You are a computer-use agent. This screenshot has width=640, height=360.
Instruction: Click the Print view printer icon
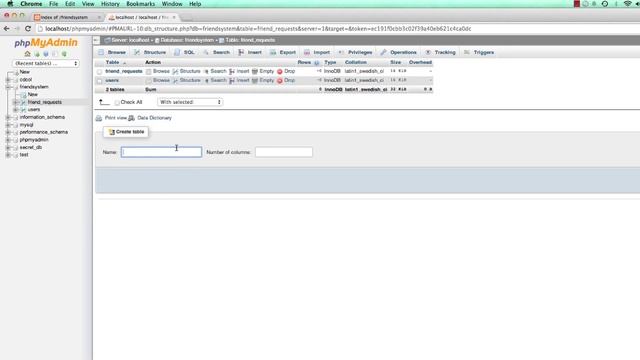click(x=99, y=118)
